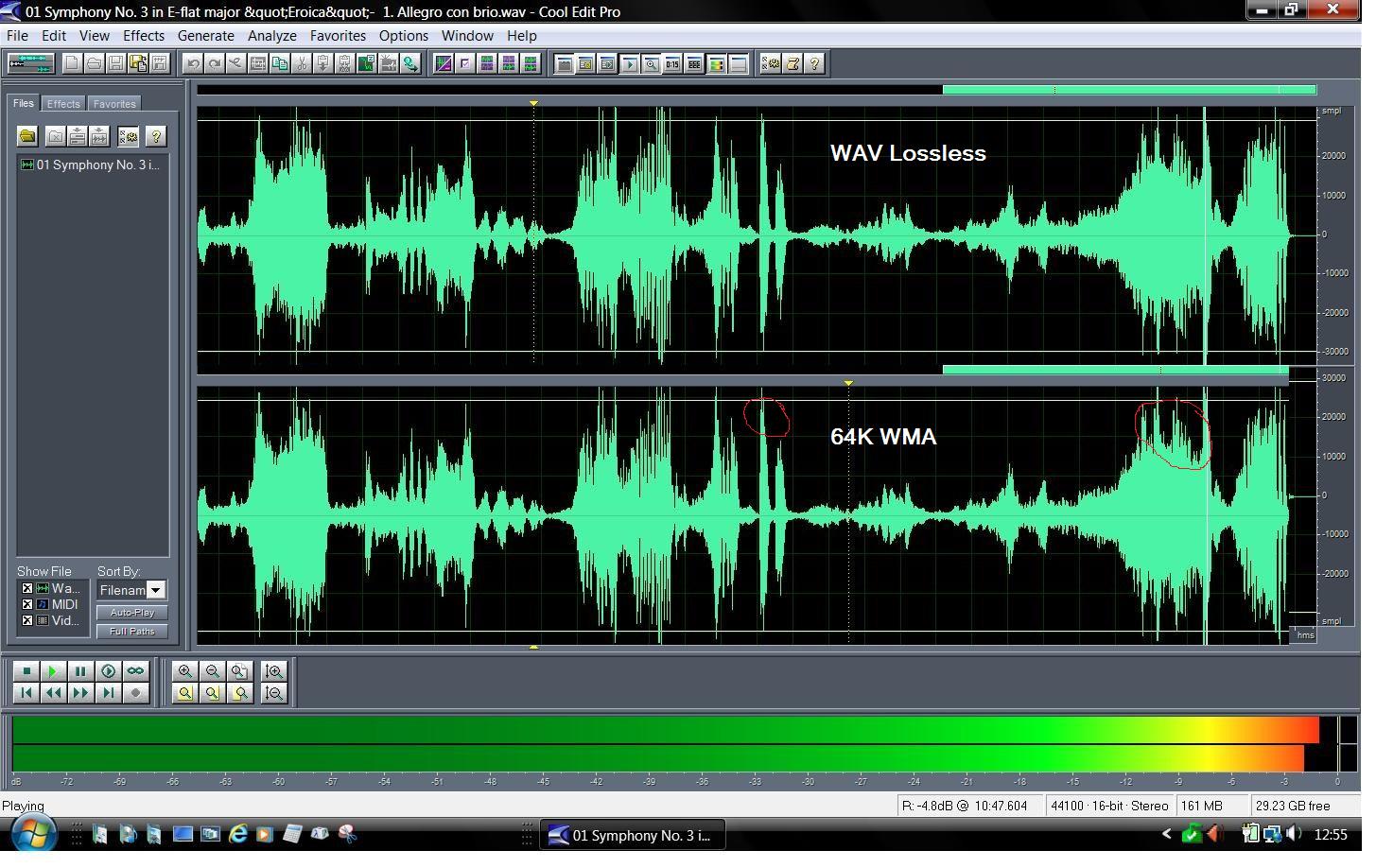Switch to Favorites tab in side panel
Screen dimensions: 1376x868
[x=115, y=105]
